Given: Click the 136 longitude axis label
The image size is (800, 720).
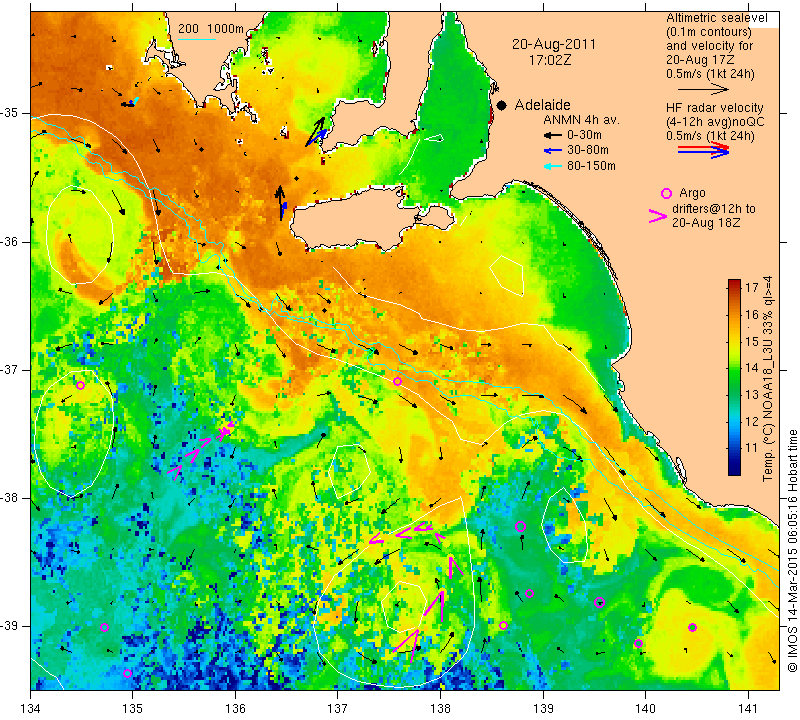Looking at the screenshot, I should click(236, 709).
